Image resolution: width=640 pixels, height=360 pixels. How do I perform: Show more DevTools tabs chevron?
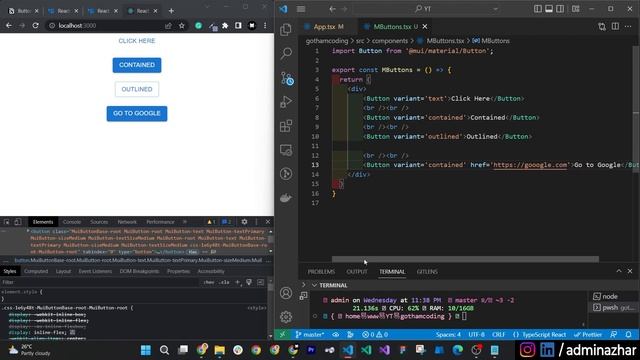point(185,222)
